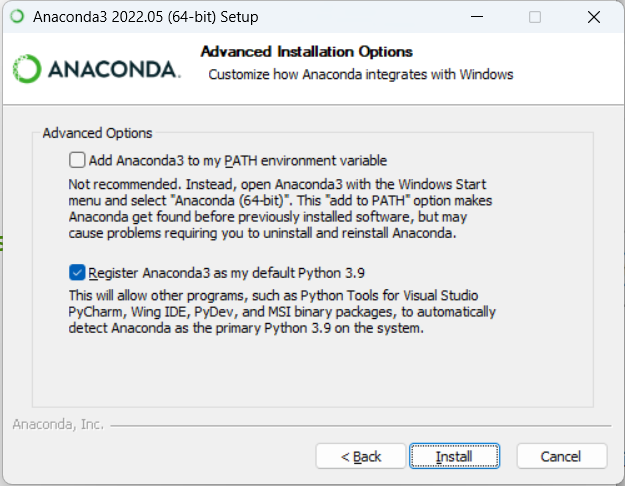The width and height of the screenshot is (625, 486).
Task: Abort setup with the Cancel button
Action: 561,456
